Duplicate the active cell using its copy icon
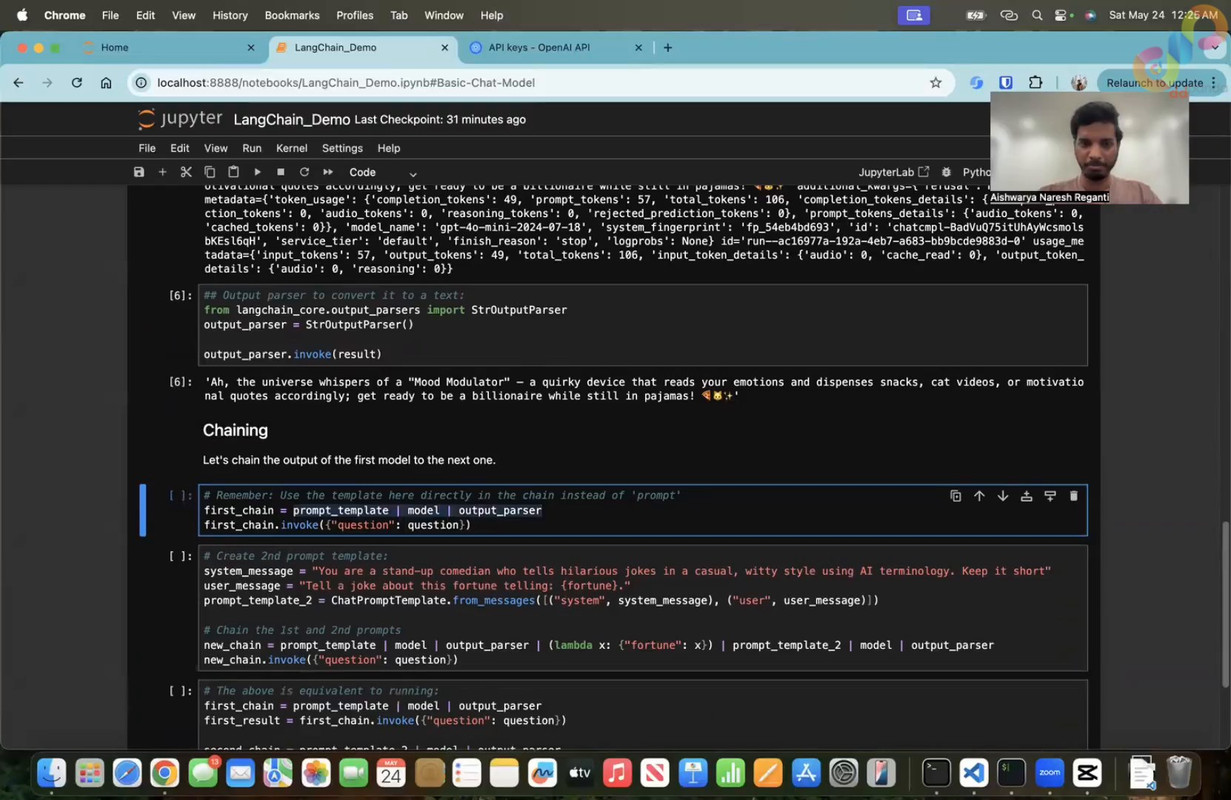 [955, 496]
